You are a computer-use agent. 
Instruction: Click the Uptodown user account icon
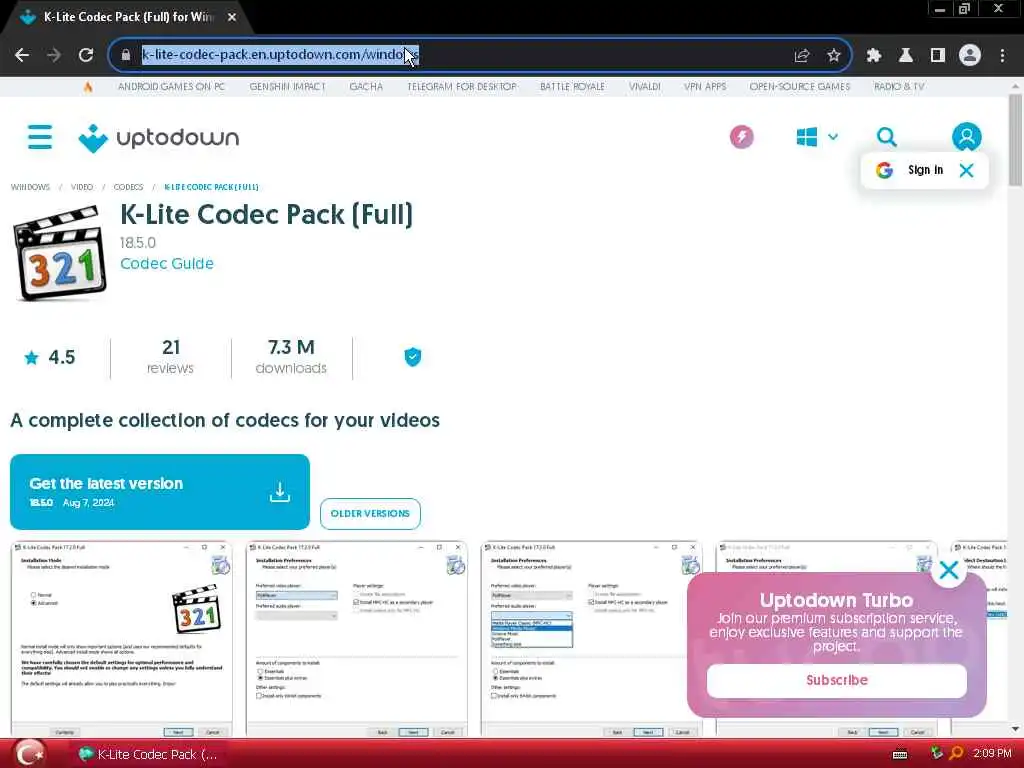pyautogui.click(x=967, y=137)
